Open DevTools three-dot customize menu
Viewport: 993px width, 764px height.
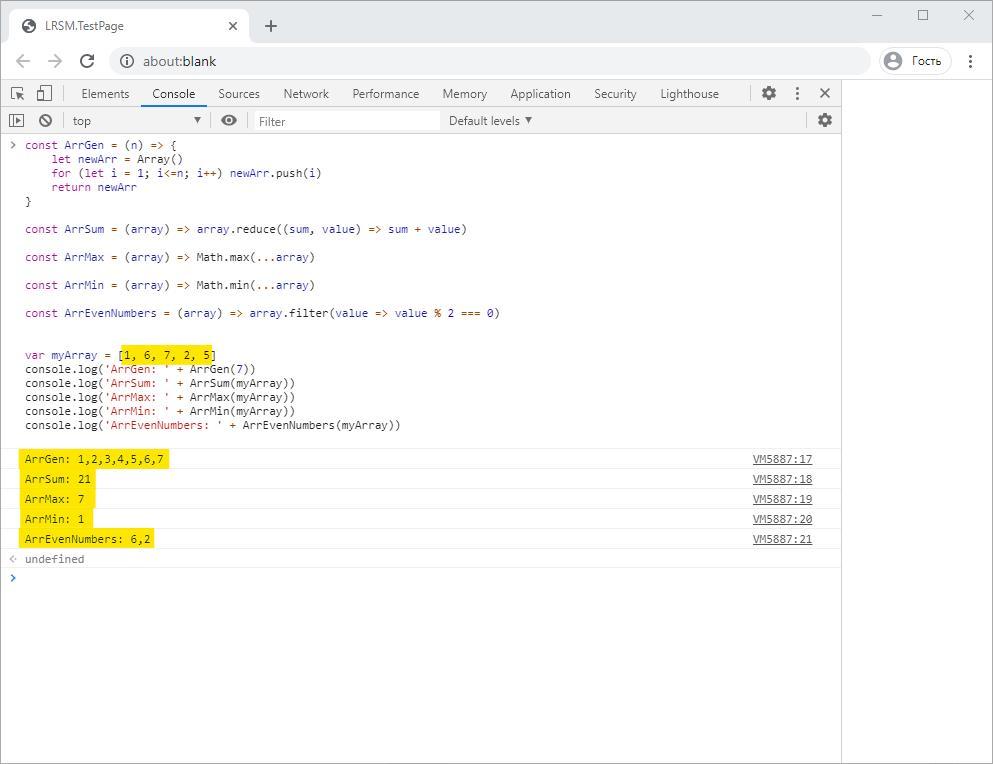[x=797, y=93]
